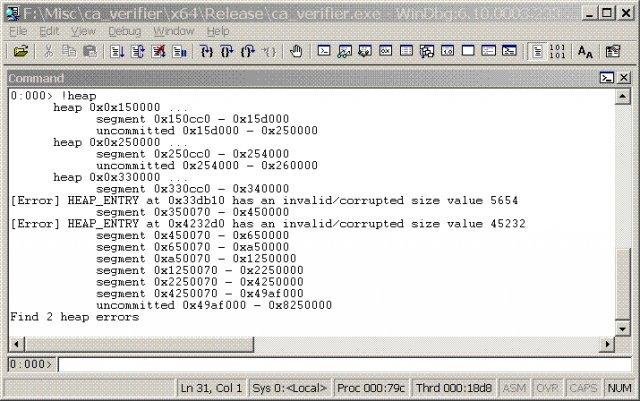
Task: Click error line for HEAP_ENTRY at 0x4232d0
Action: click(268, 224)
